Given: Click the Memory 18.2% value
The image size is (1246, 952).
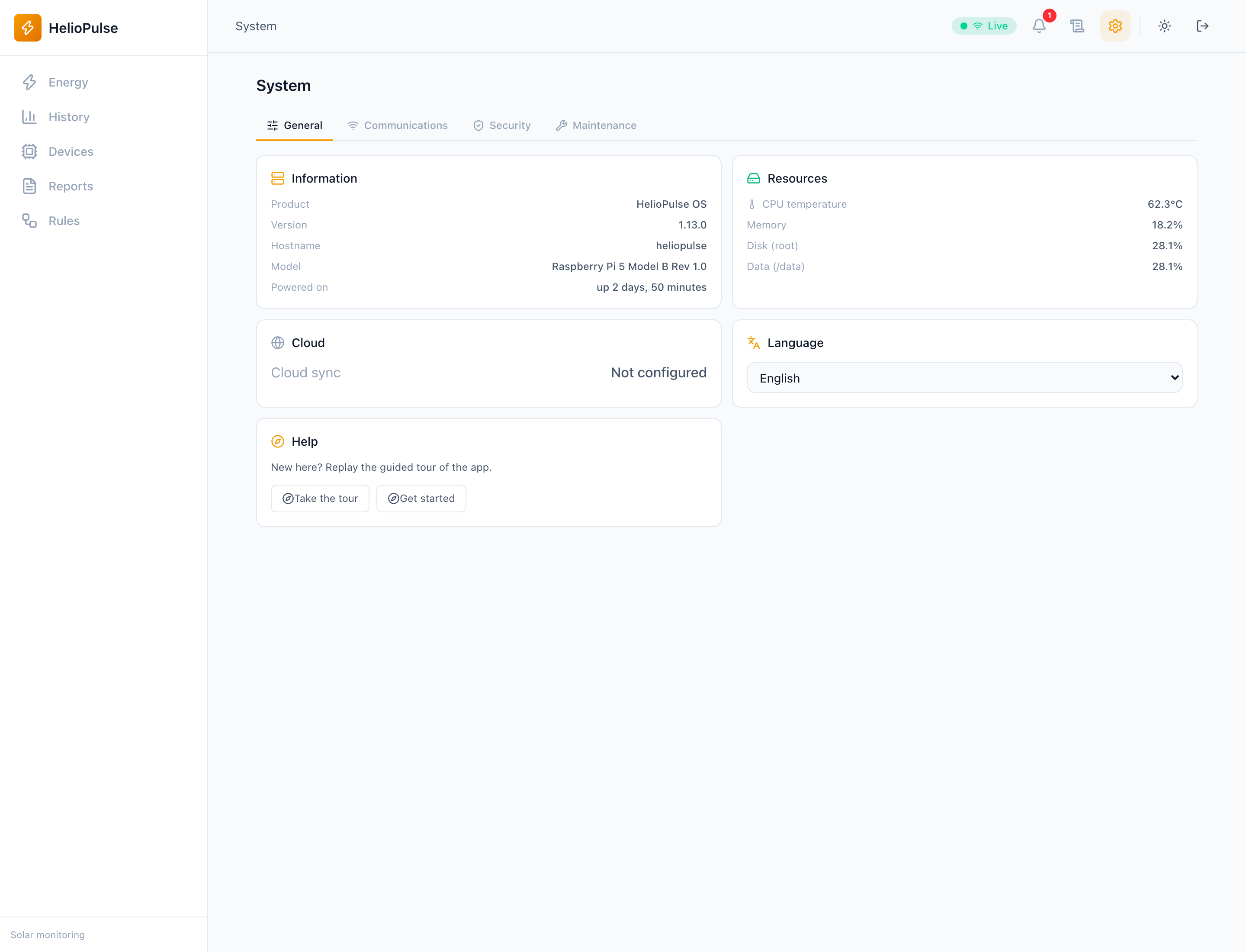Looking at the screenshot, I should [x=1167, y=225].
